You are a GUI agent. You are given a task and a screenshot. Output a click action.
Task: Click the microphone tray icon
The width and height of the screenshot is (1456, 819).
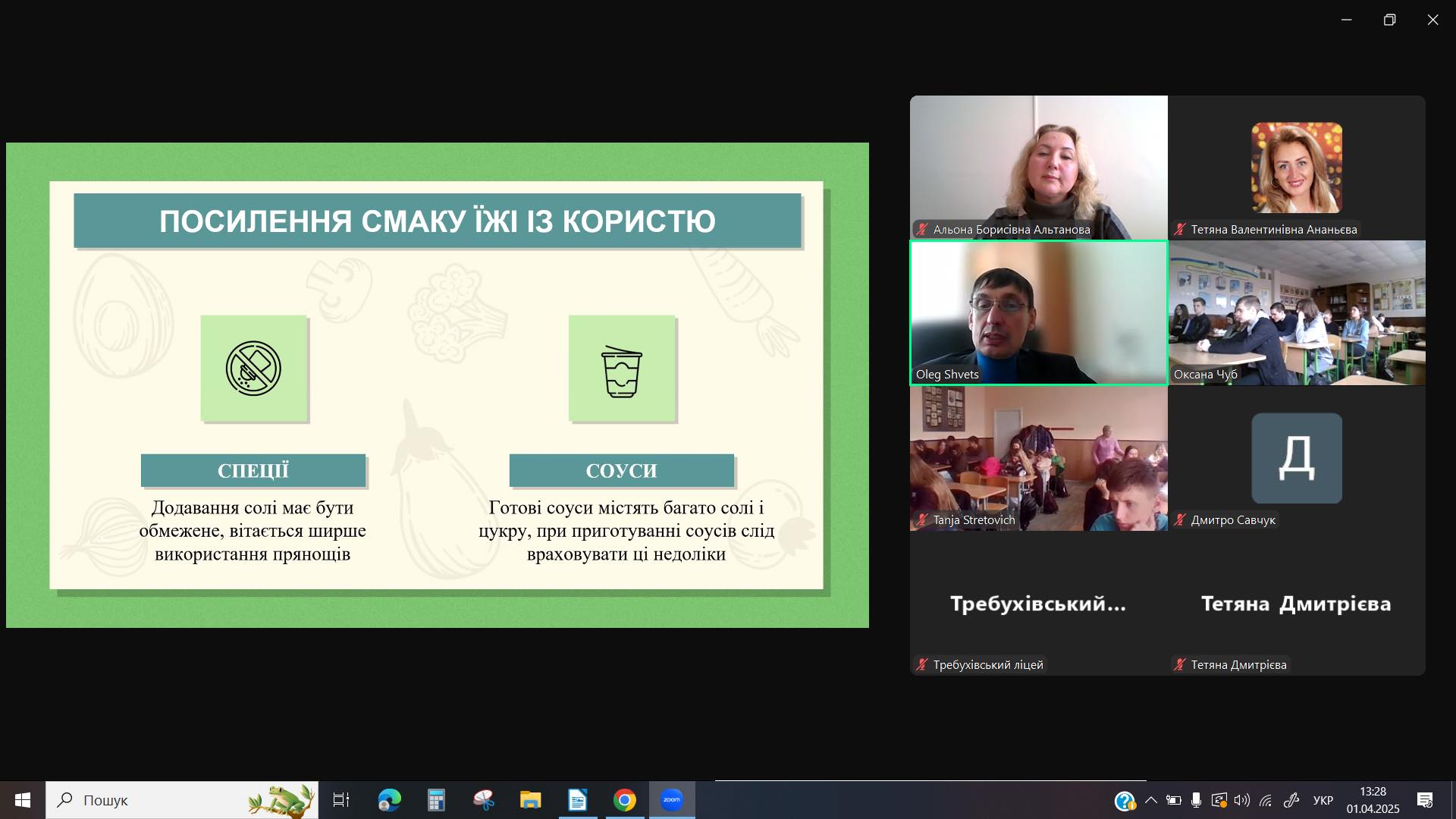1196,800
